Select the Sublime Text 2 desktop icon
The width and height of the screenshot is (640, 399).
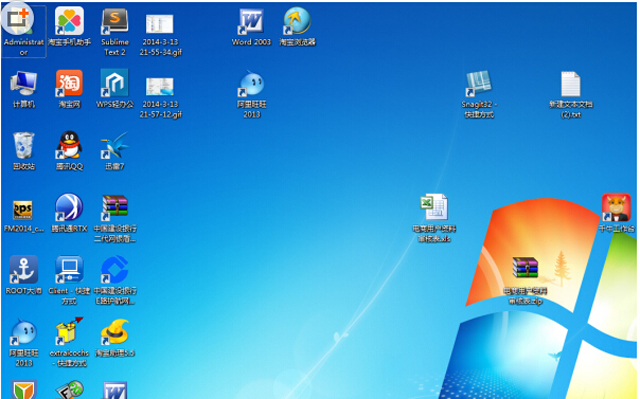pos(115,21)
